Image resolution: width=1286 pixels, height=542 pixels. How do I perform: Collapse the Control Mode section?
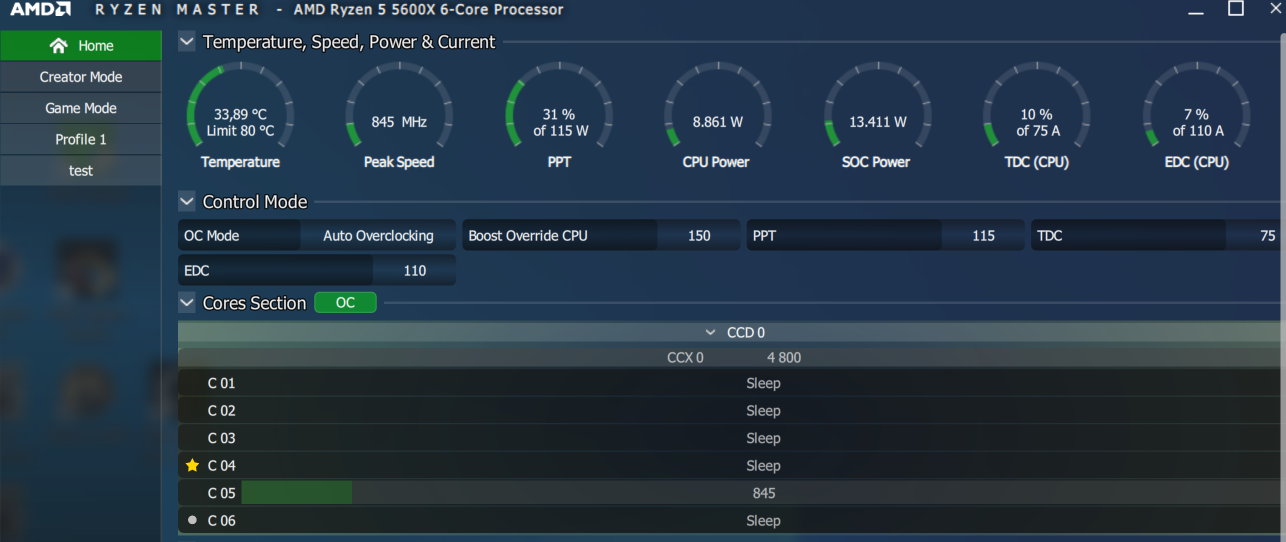click(187, 201)
